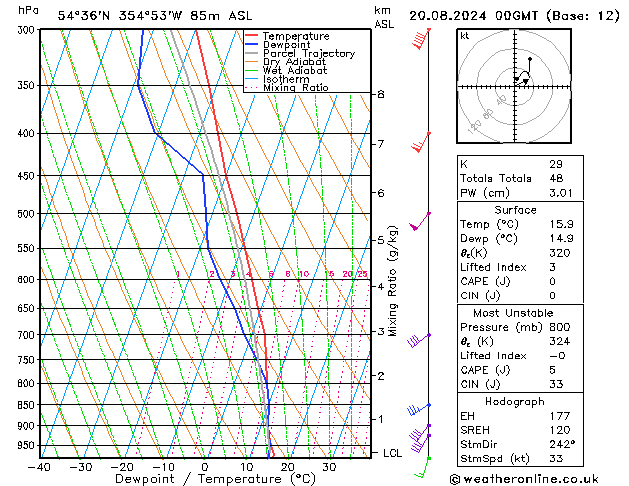Click the '©weatheronline.co.uk' copyright text

[524, 479]
